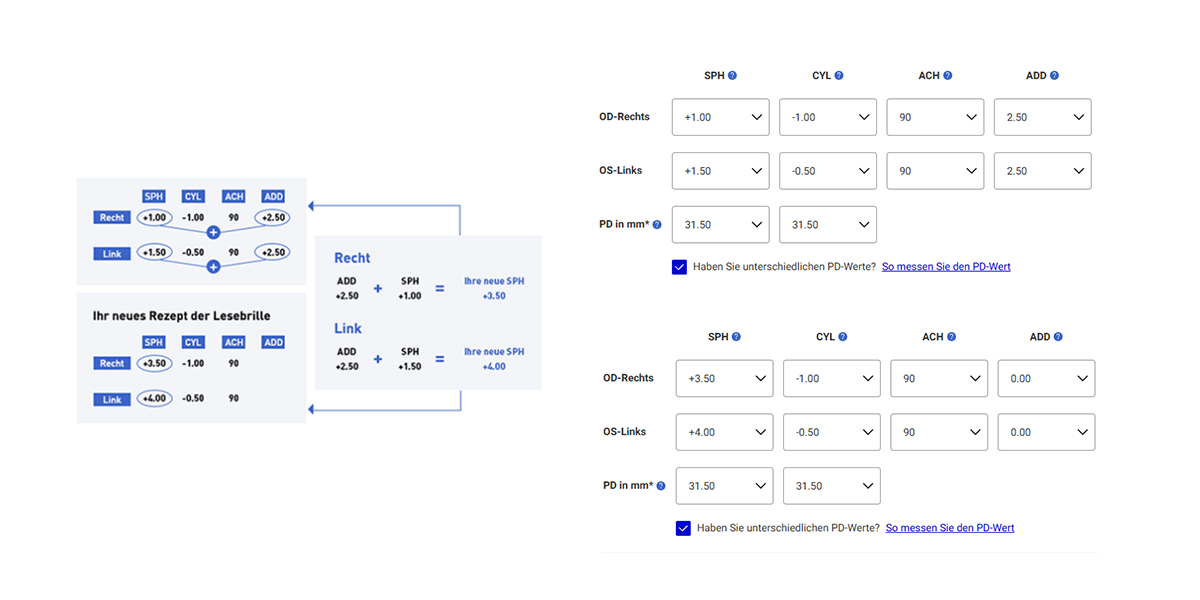The width and height of the screenshot is (1200, 600).
Task: Click the ADD help icon in lower form
Action: [1058, 337]
